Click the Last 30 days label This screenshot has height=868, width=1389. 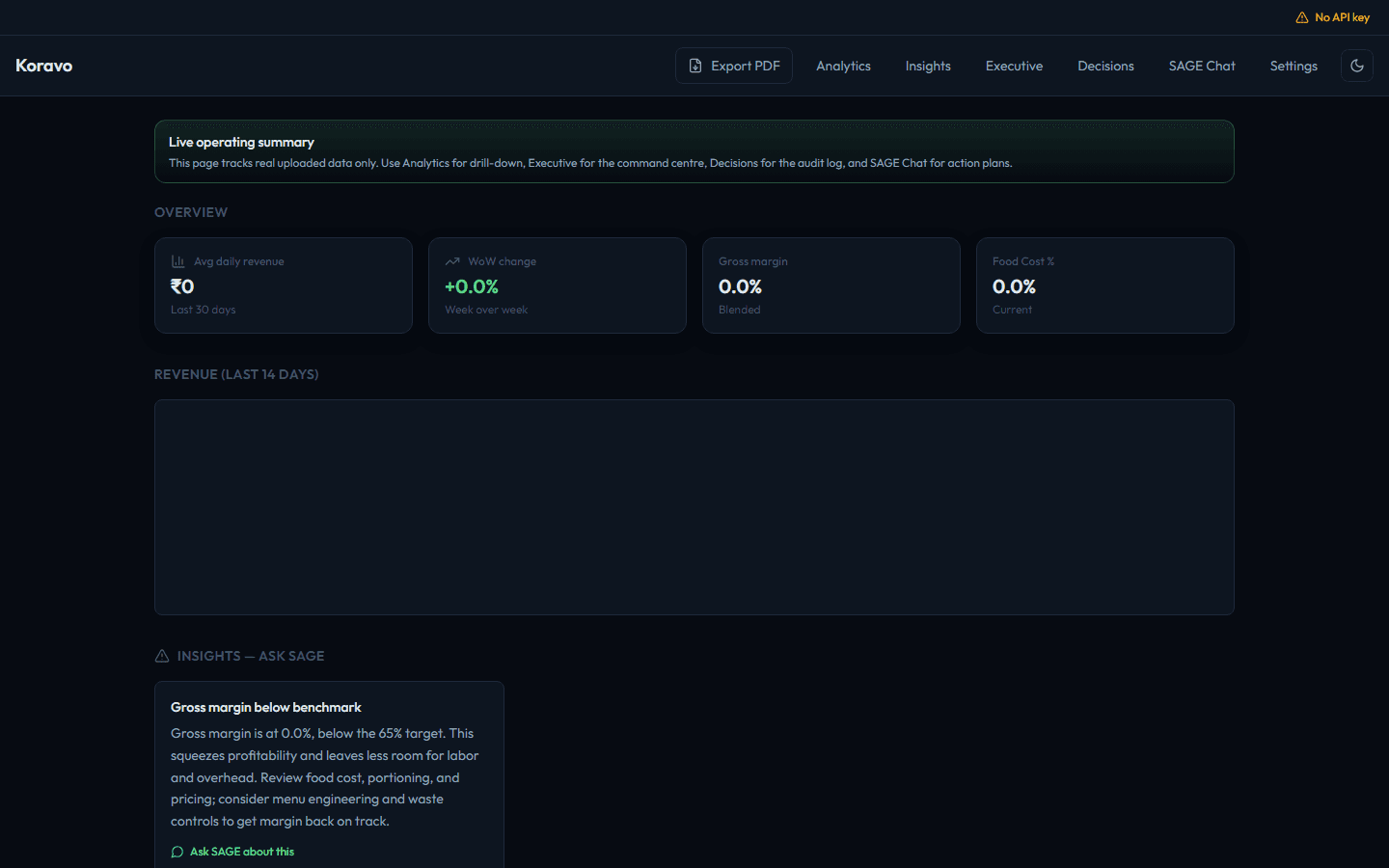(204, 310)
